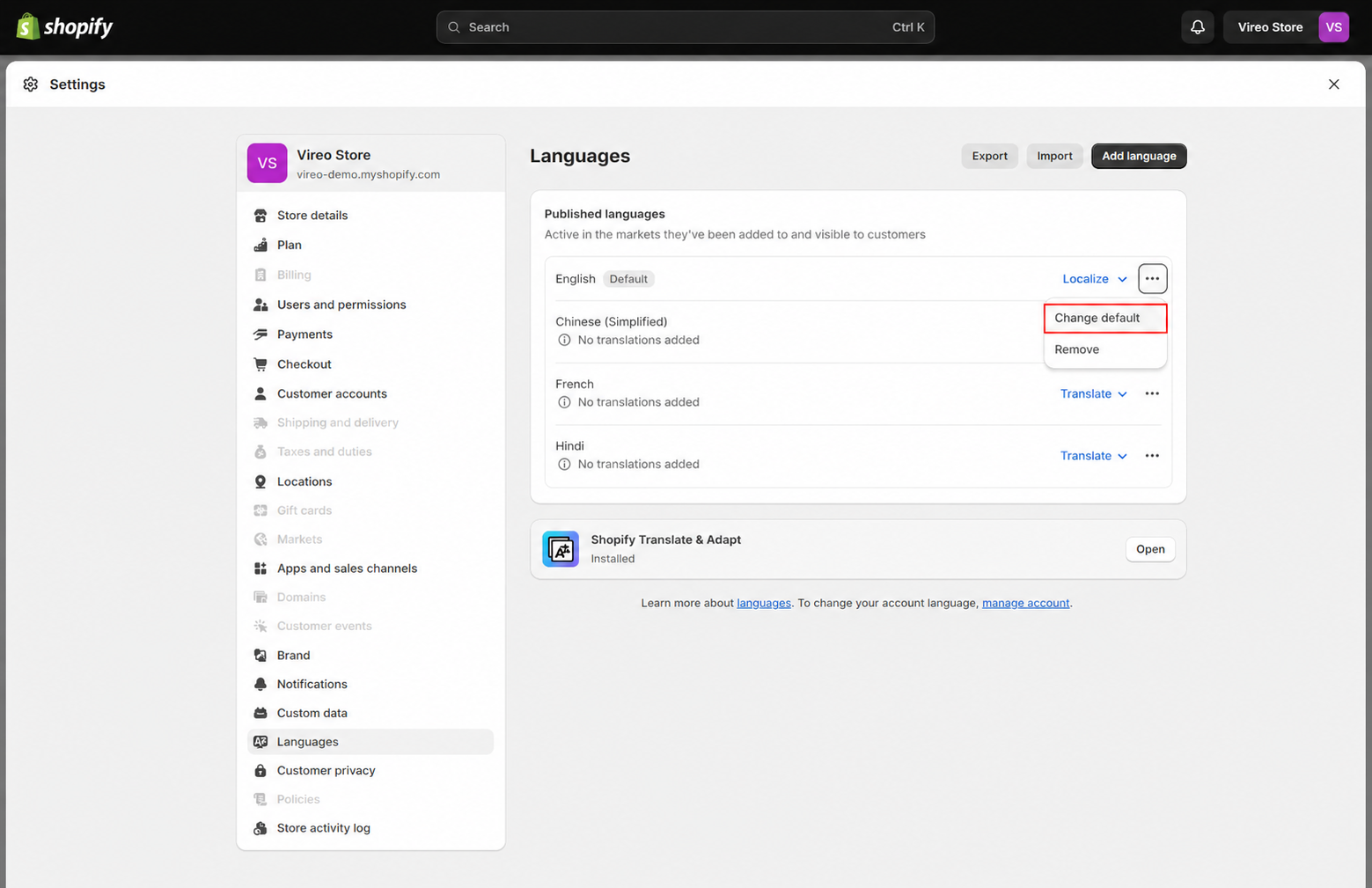Viewport: 1372px width, 888px height.
Task: Click the VS store avatar in the sidebar
Action: coord(267,164)
